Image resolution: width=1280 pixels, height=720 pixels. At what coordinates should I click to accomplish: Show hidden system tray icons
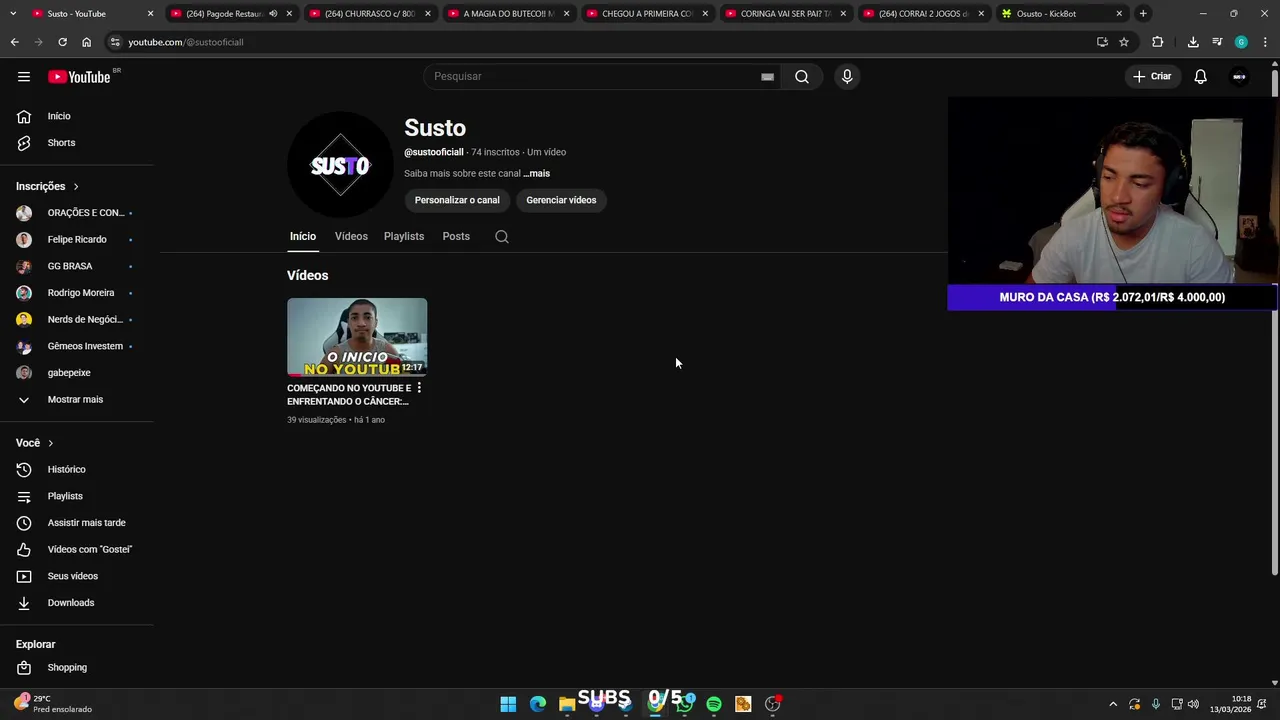tap(1113, 704)
